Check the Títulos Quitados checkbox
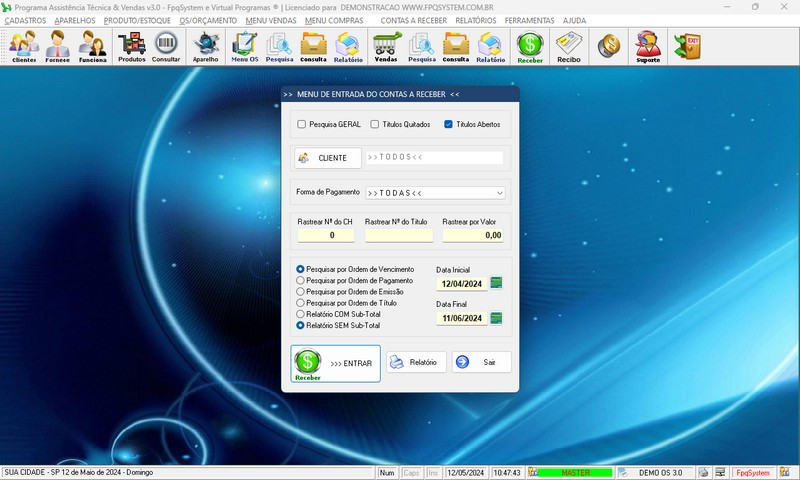 375,125
